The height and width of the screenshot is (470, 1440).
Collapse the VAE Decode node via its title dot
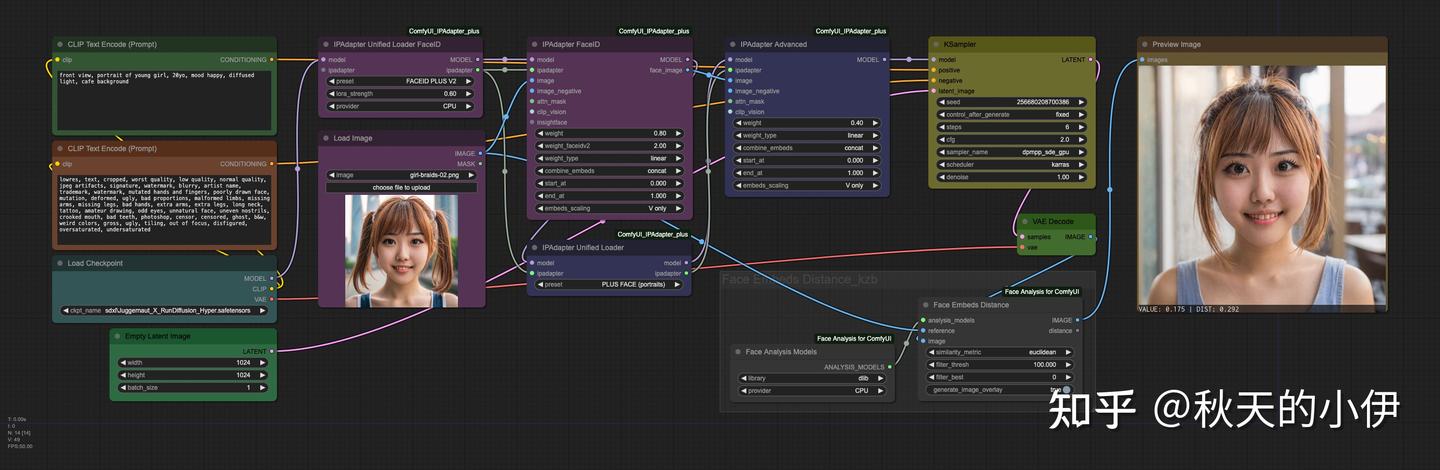pos(1025,221)
